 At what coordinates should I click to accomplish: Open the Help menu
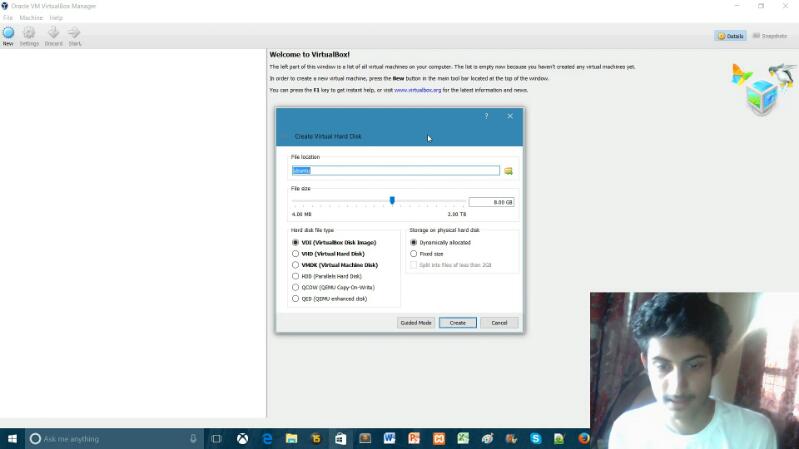tap(56, 18)
